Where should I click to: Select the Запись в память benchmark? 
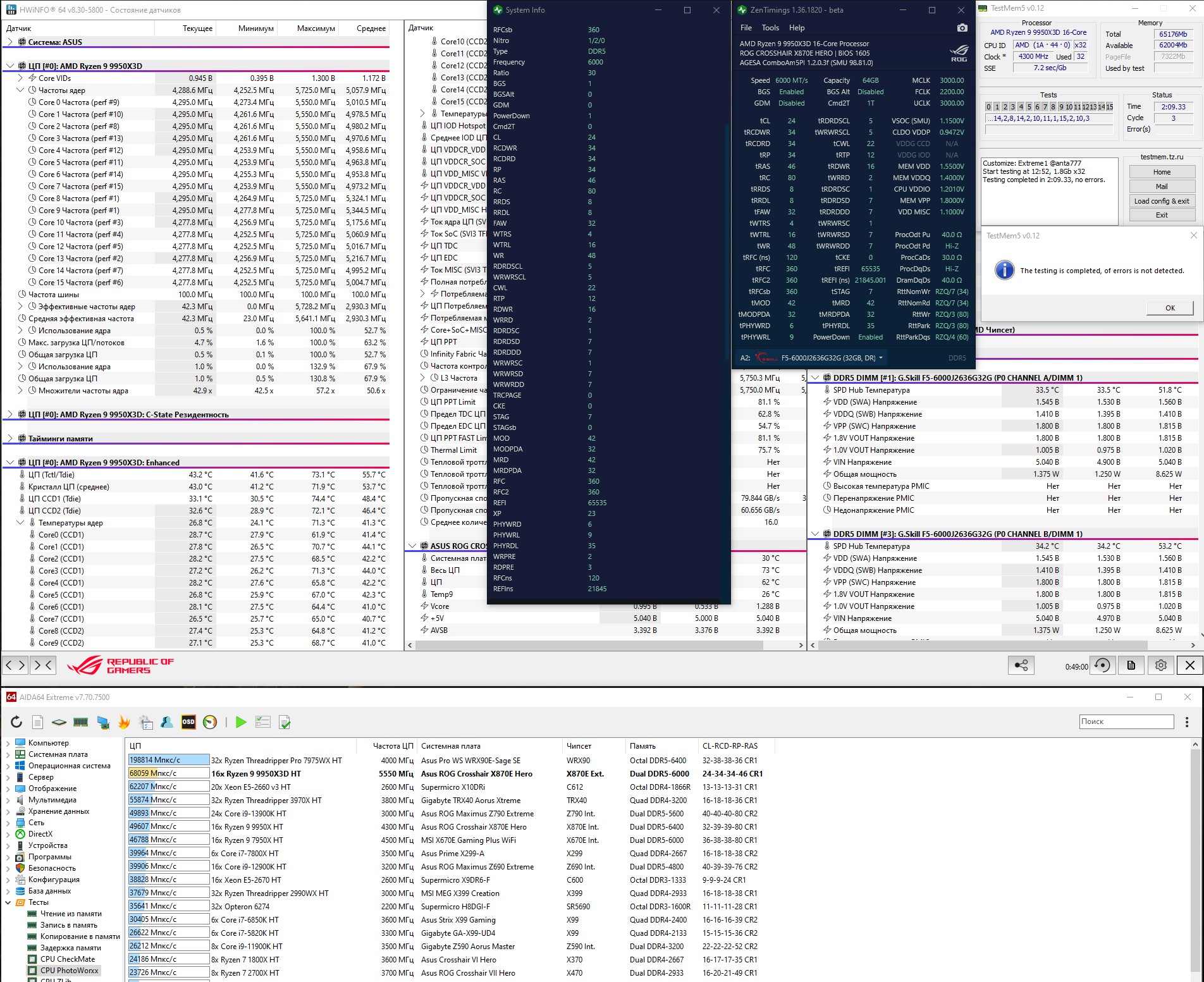pos(68,925)
